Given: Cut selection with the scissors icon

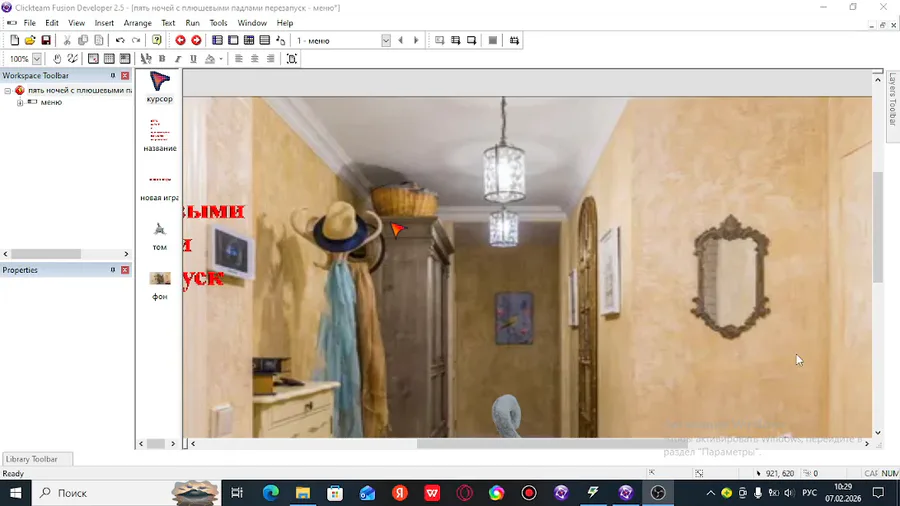Looking at the screenshot, I should tap(67, 40).
